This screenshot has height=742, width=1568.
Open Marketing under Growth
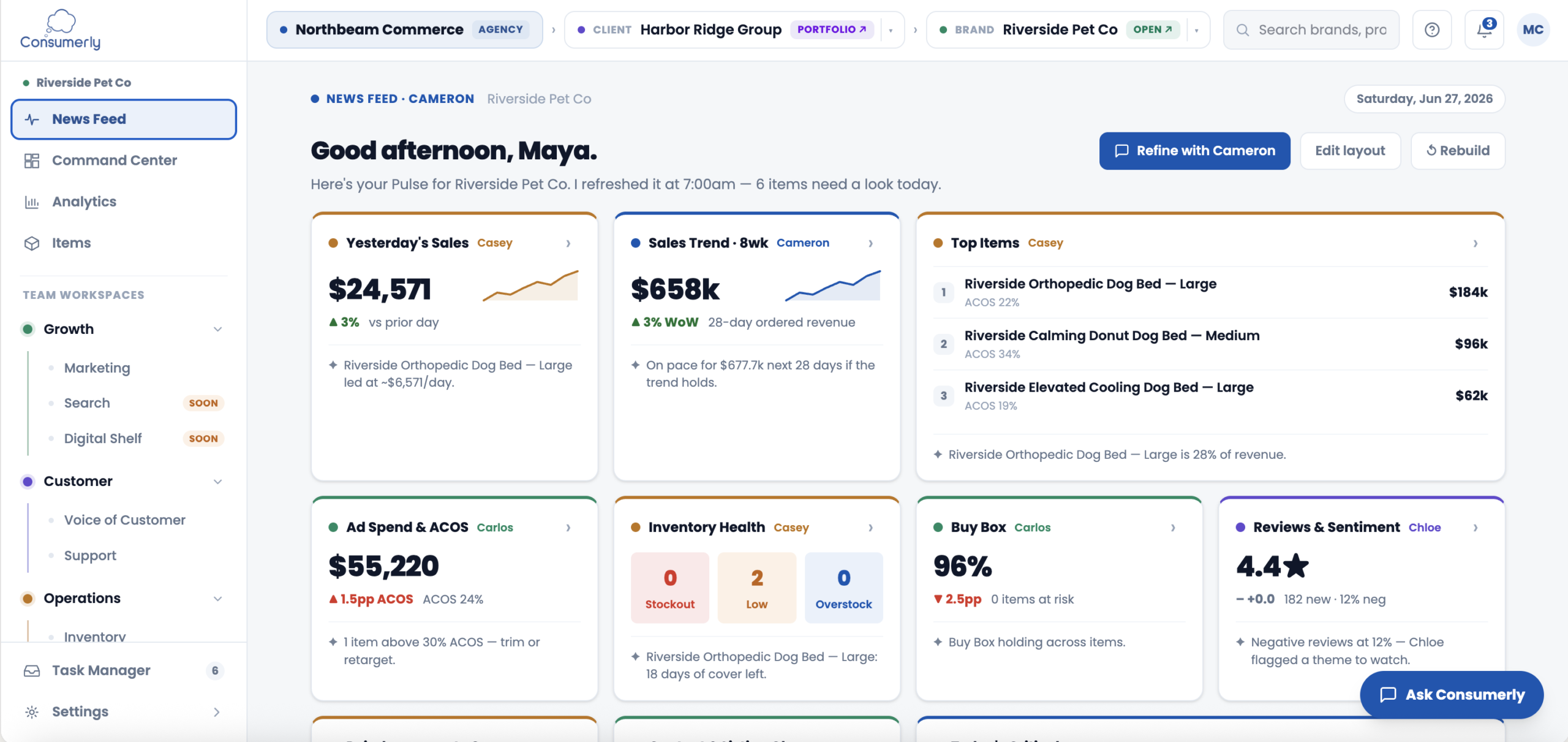click(97, 368)
